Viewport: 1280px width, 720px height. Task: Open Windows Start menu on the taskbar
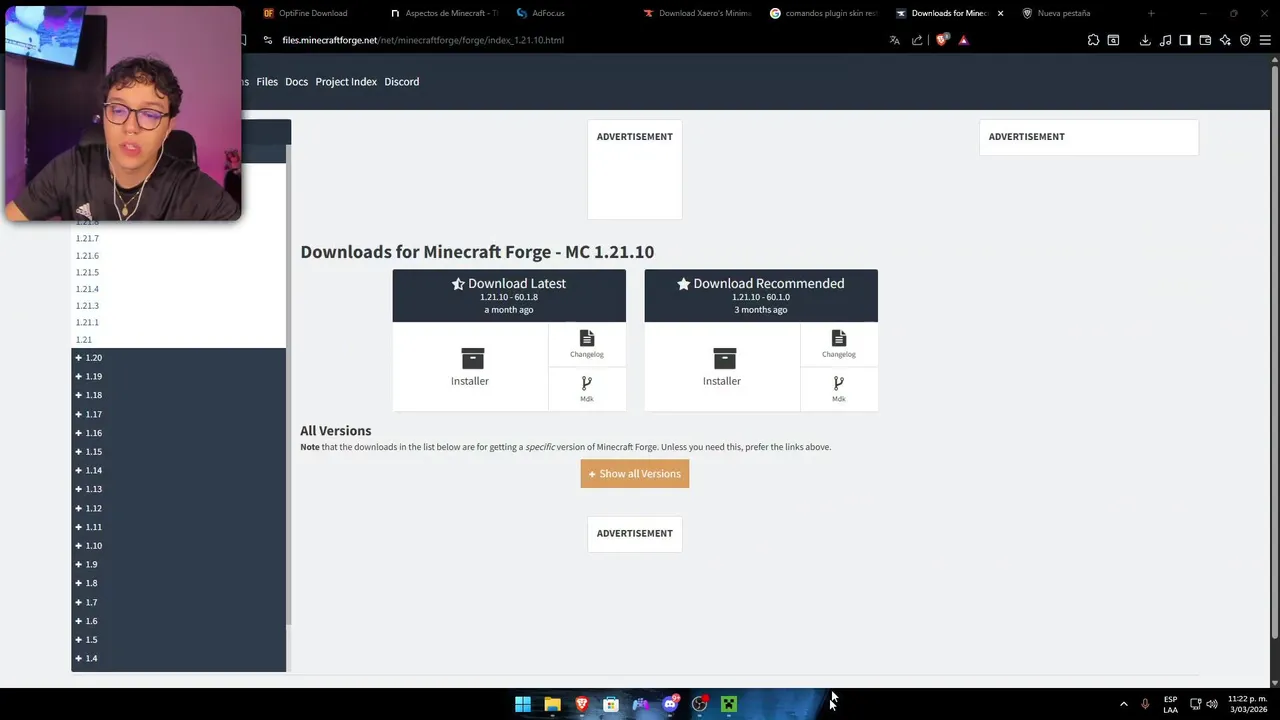pos(523,704)
